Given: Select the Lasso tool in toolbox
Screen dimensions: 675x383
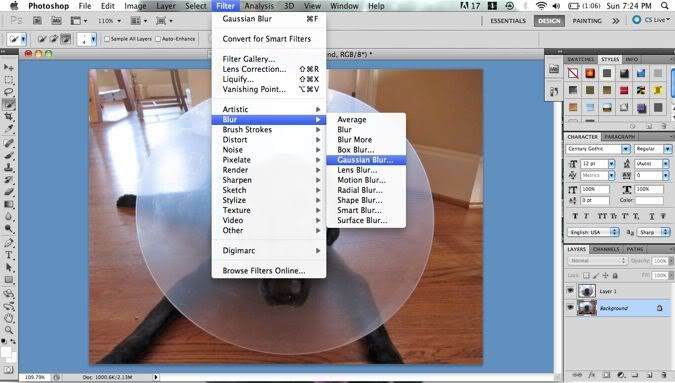Looking at the screenshot, I should [9, 92].
